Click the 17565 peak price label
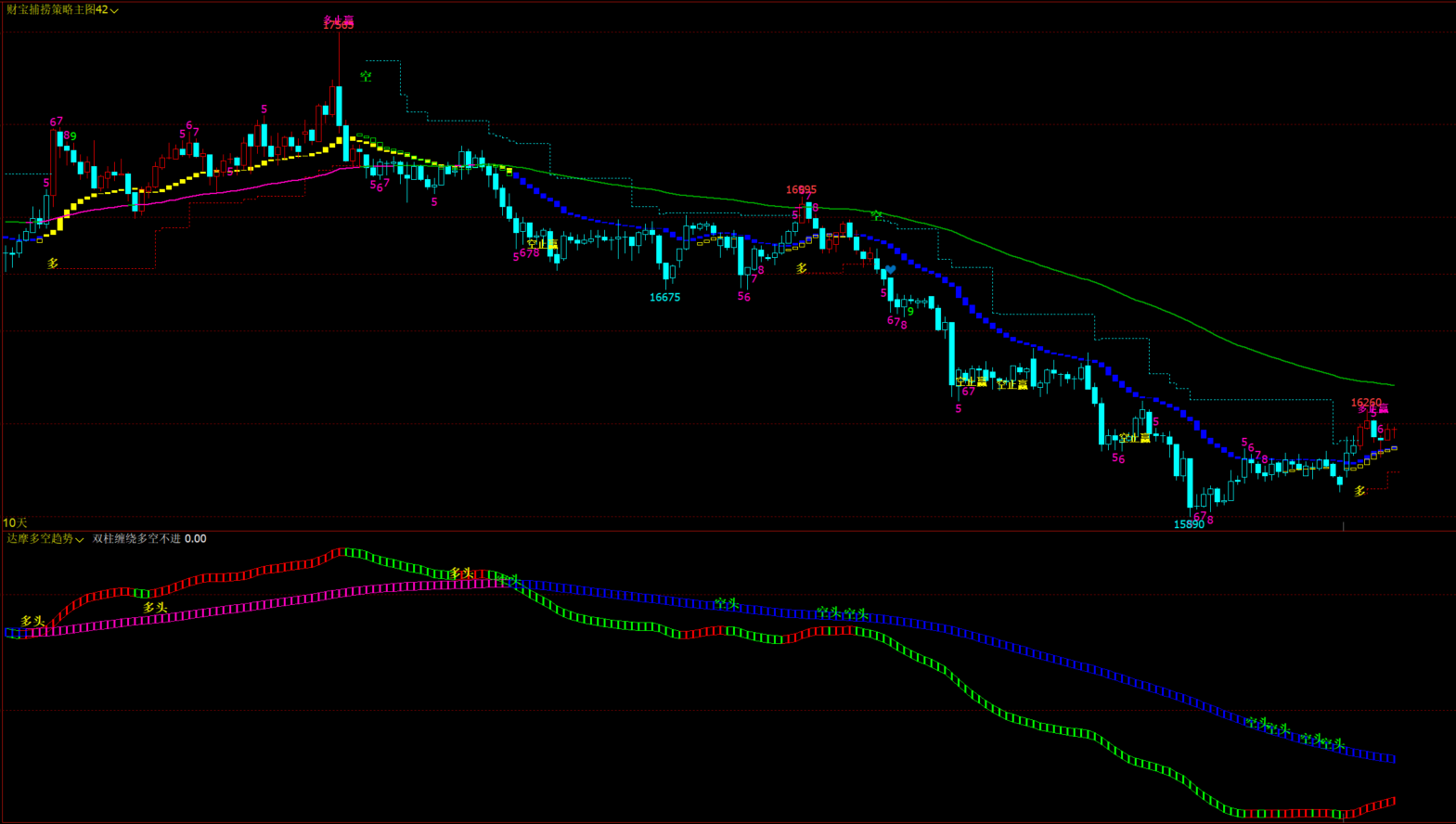 pyautogui.click(x=338, y=25)
